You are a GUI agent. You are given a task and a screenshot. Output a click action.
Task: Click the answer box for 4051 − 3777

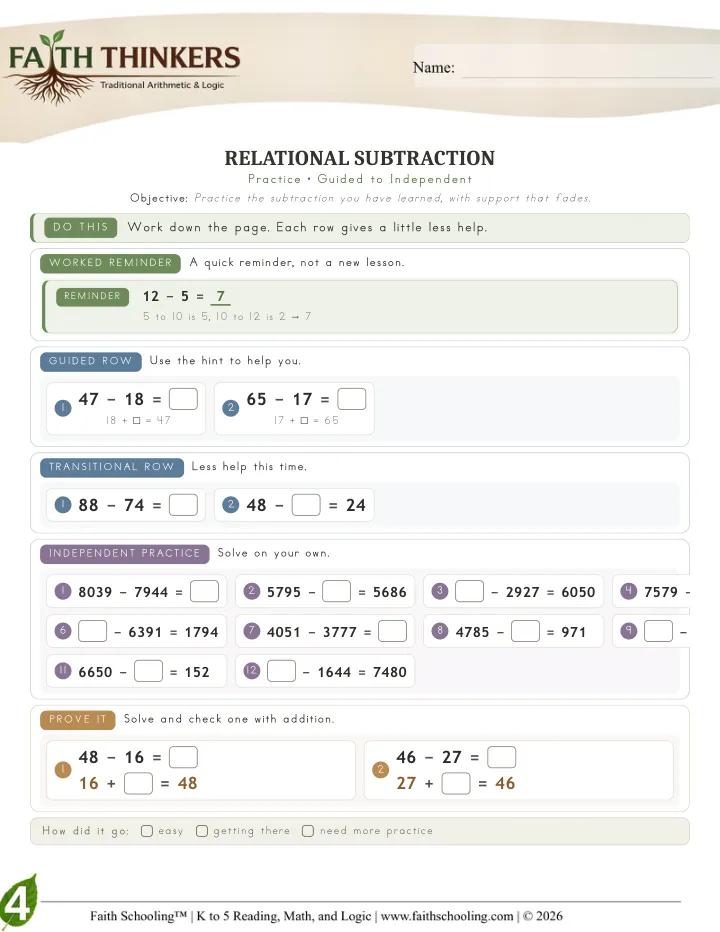(x=392, y=631)
